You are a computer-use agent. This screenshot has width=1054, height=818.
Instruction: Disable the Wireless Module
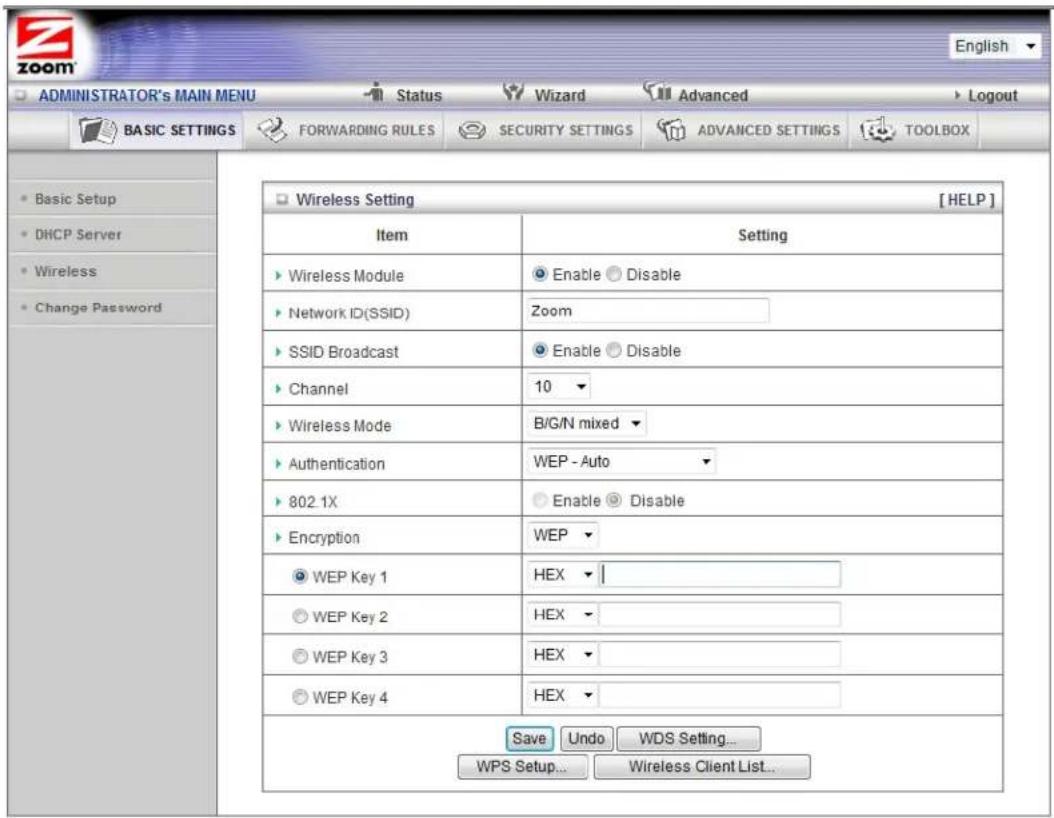click(x=614, y=274)
